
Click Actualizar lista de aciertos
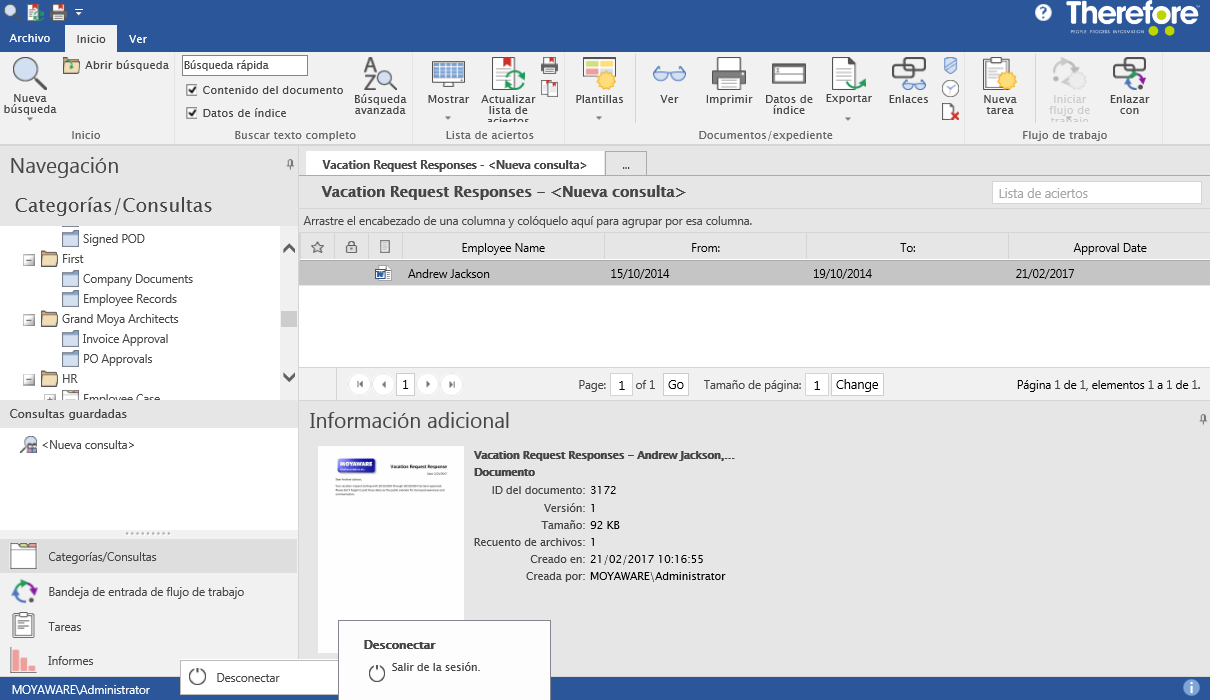[x=508, y=90]
